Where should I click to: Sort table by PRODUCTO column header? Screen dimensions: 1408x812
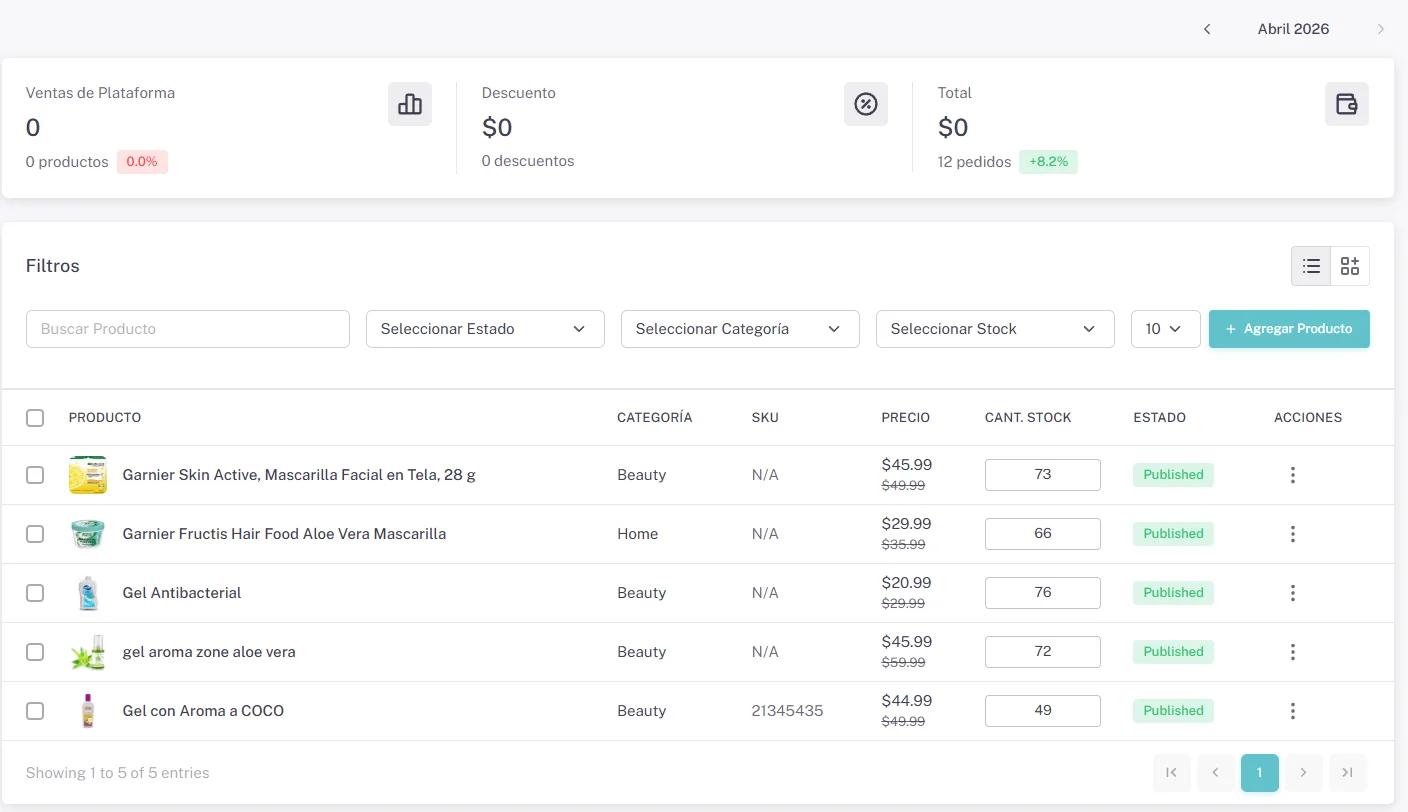point(105,418)
